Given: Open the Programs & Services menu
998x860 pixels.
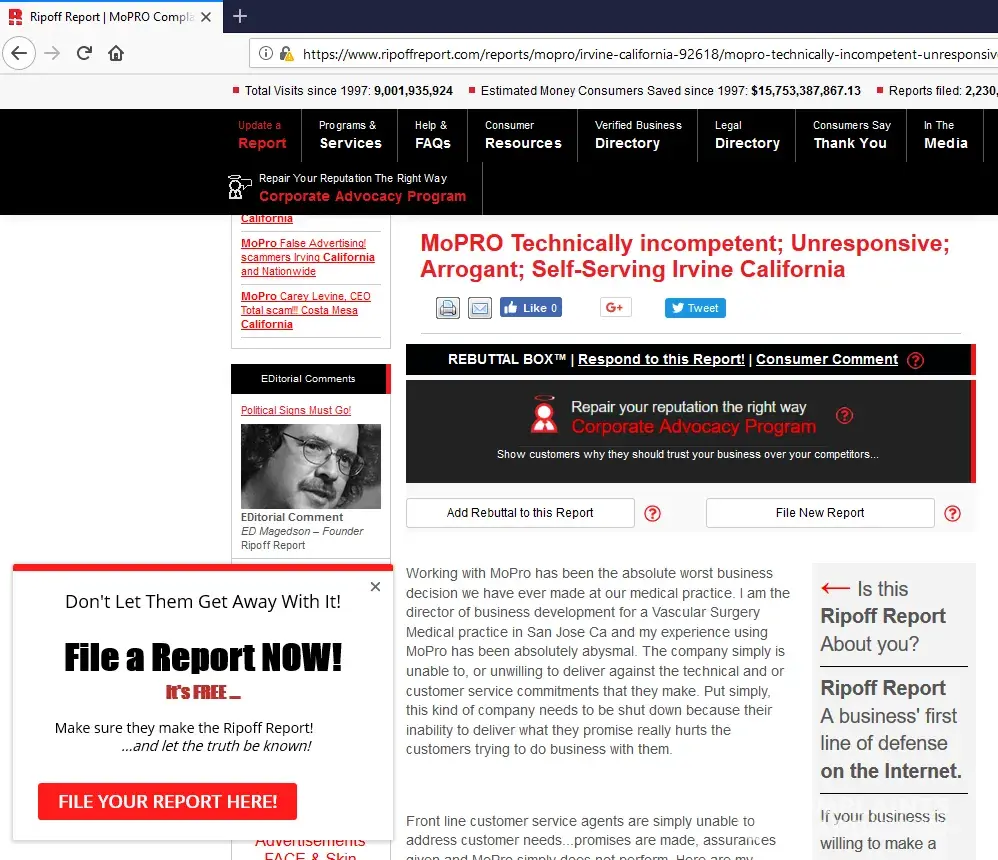Looking at the screenshot, I should tap(350, 135).
